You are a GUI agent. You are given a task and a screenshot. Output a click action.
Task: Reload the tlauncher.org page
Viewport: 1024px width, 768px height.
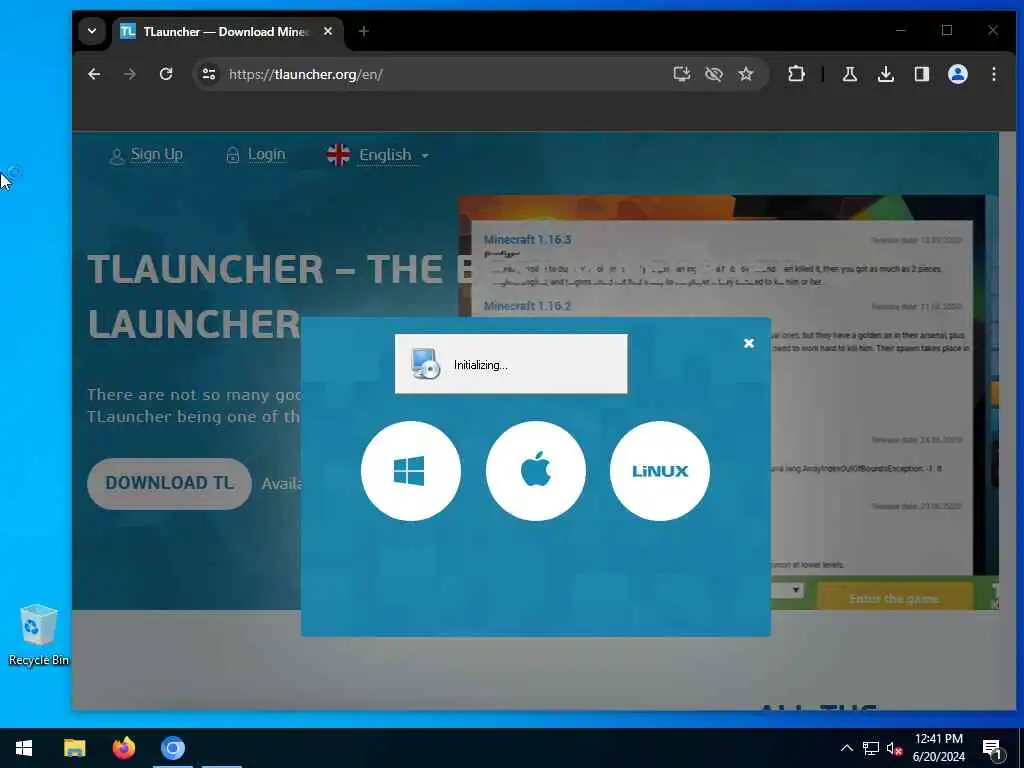pos(166,74)
